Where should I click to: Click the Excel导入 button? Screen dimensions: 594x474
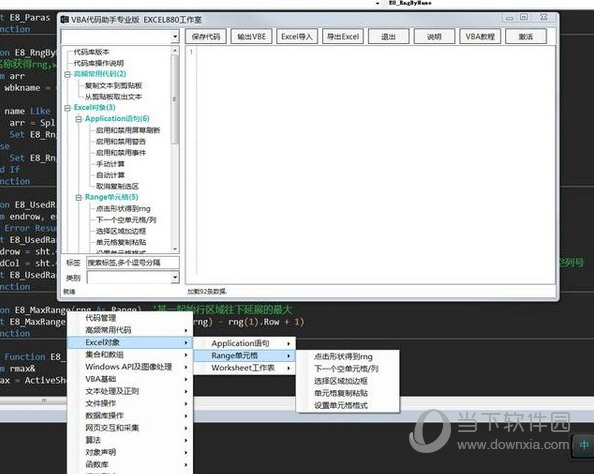pos(297,37)
